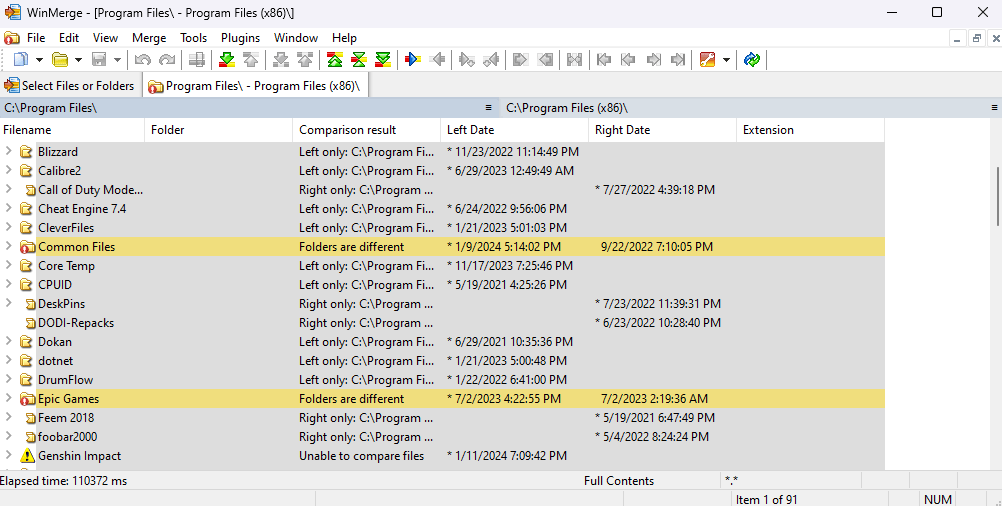The height and width of the screenshot is (506, 1002).
Task: Open dropdown arrow next to Open folder icon
Action: pos(78,60)
